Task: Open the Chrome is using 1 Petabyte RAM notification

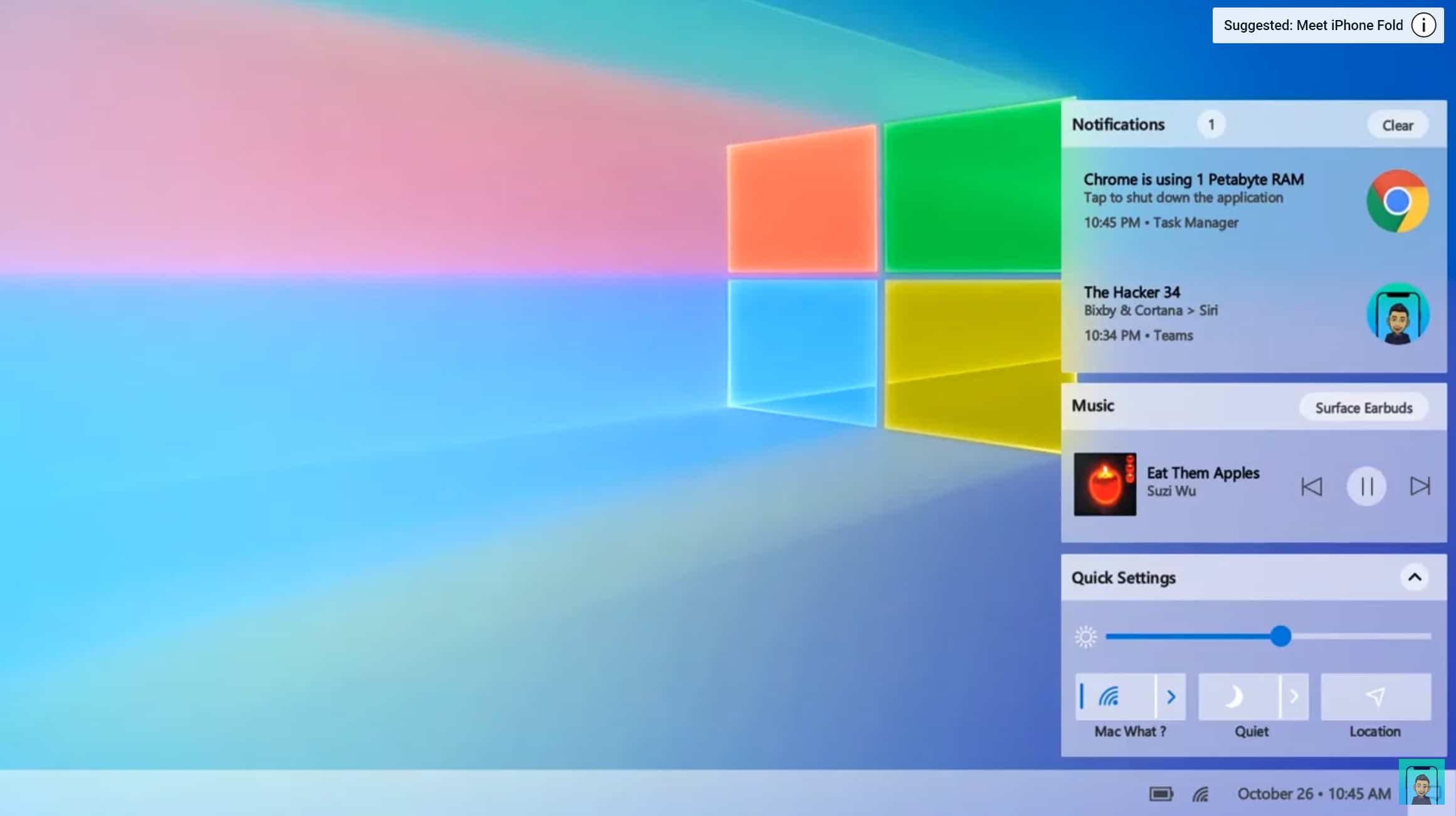Action: coord(1254,201)
